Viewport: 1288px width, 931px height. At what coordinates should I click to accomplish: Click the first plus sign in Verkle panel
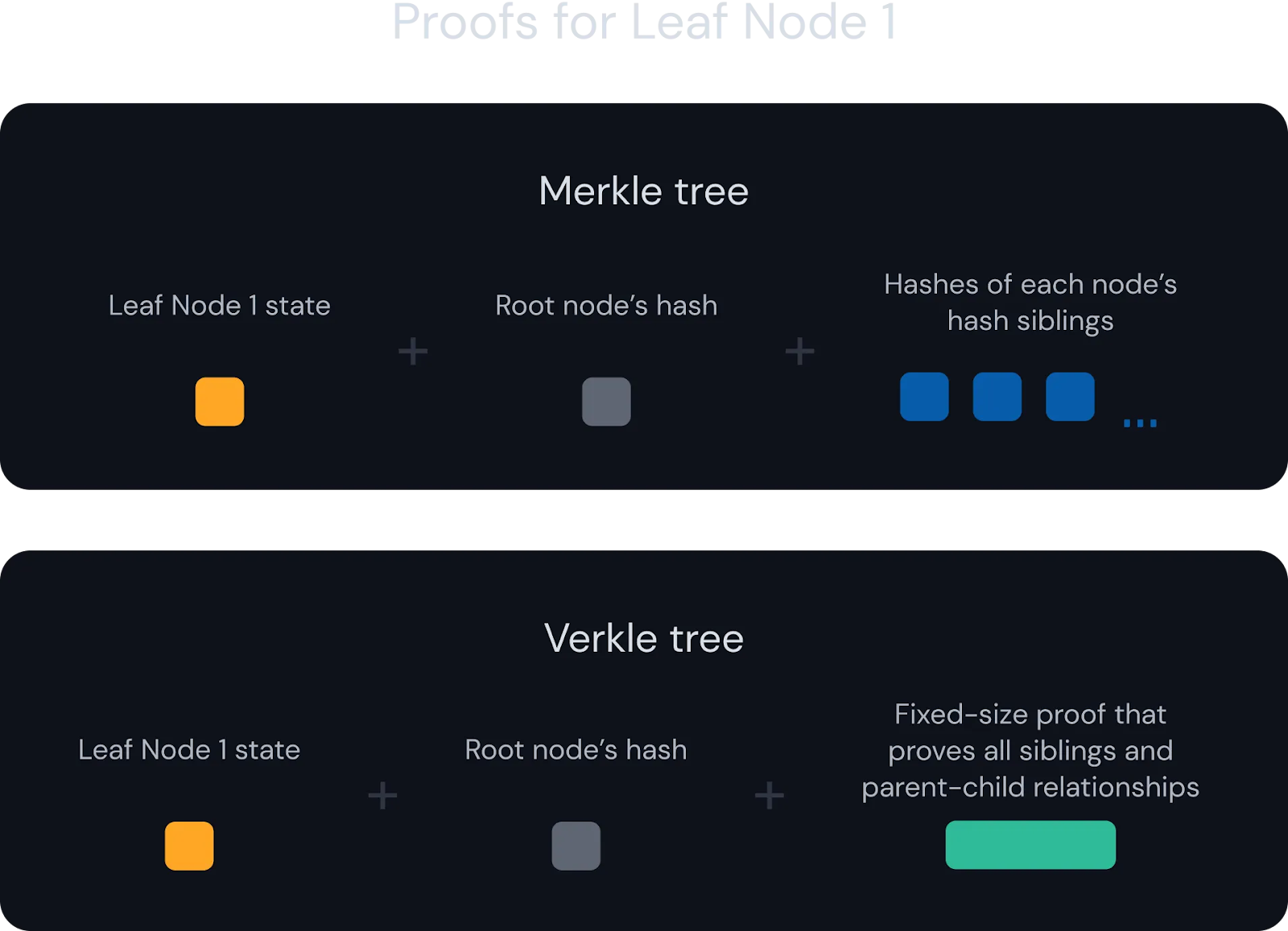(382, 796)
